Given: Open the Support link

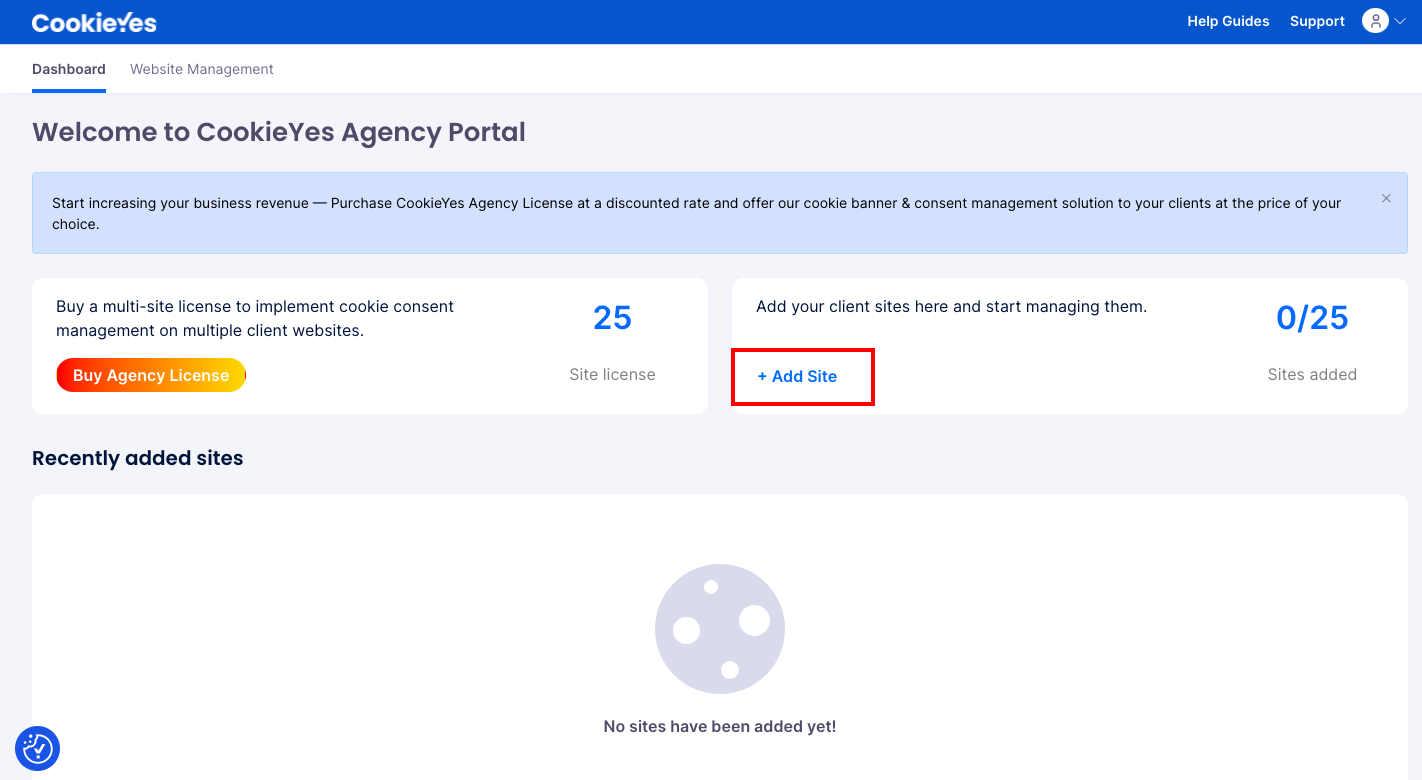Looking at the screenshot, I should [1317, 21].
